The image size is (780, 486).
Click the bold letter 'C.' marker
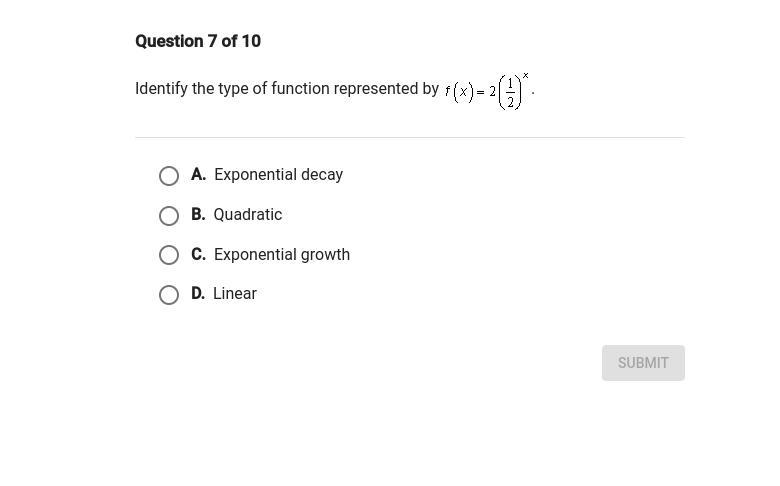point(198,254)
